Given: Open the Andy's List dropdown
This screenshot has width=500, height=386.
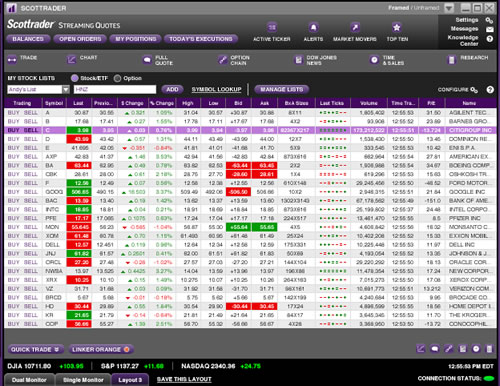Looking at the screenshot, I should (66, 89).
